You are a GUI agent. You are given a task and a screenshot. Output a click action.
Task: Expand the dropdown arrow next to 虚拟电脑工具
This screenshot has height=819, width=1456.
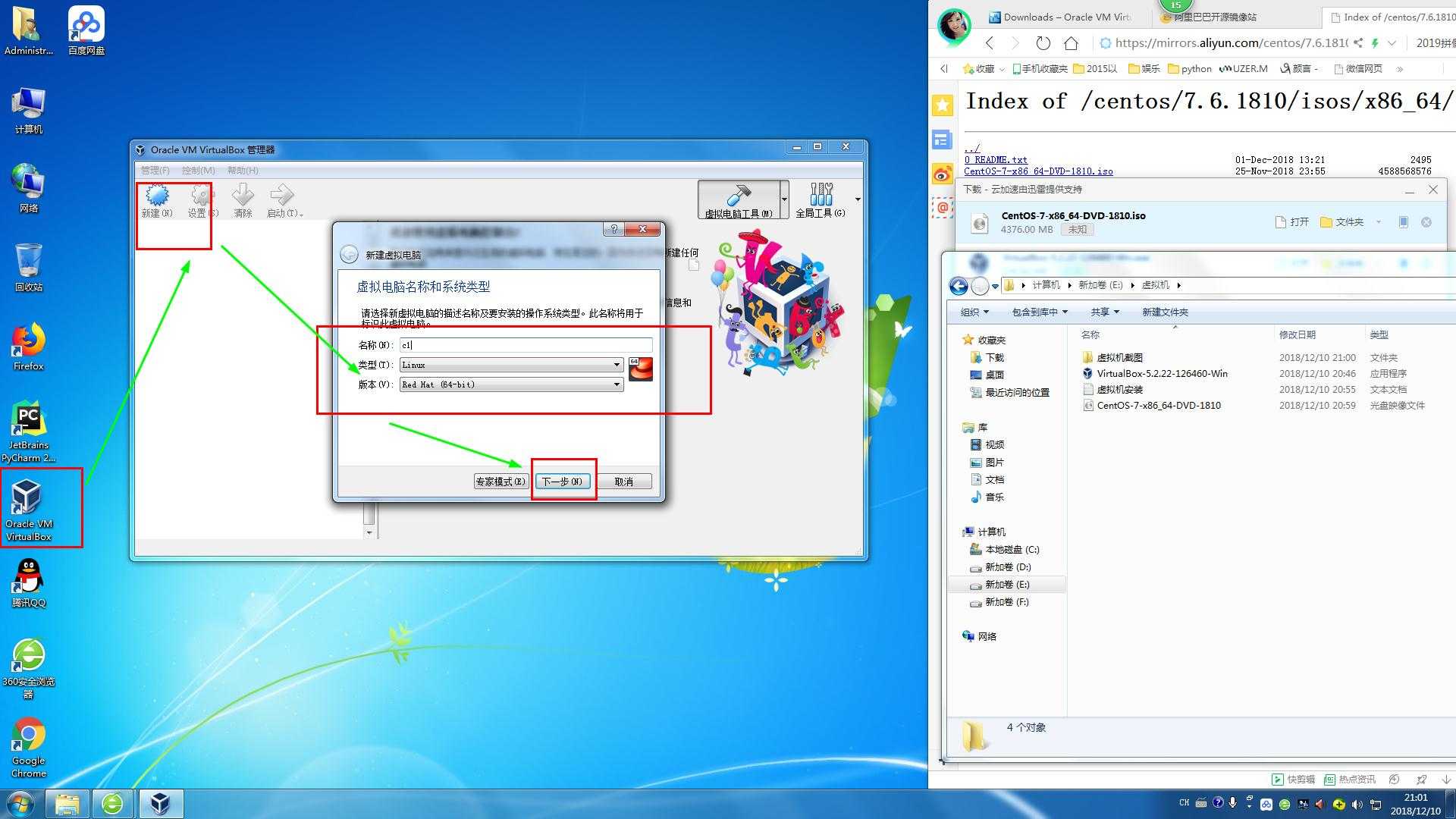[784, 200]
